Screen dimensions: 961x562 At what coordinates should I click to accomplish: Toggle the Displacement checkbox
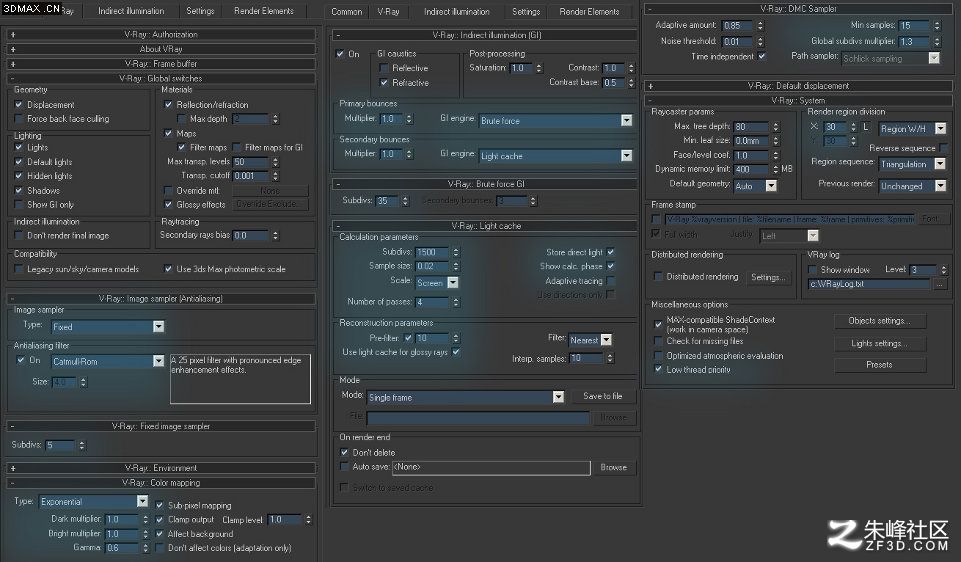(19, 105)
